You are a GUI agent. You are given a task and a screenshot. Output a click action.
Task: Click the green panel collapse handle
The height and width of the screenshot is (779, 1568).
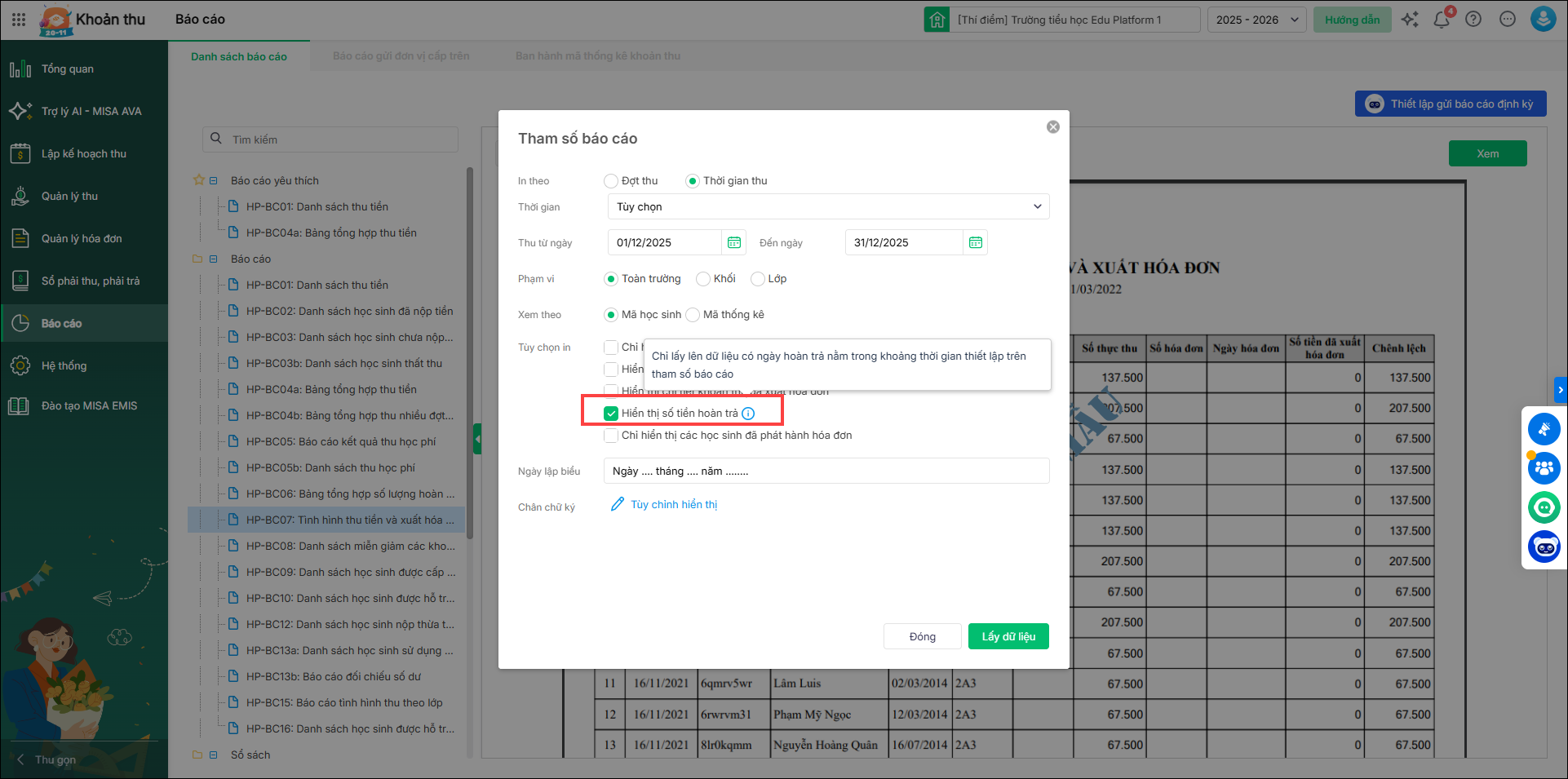point(477,439)
